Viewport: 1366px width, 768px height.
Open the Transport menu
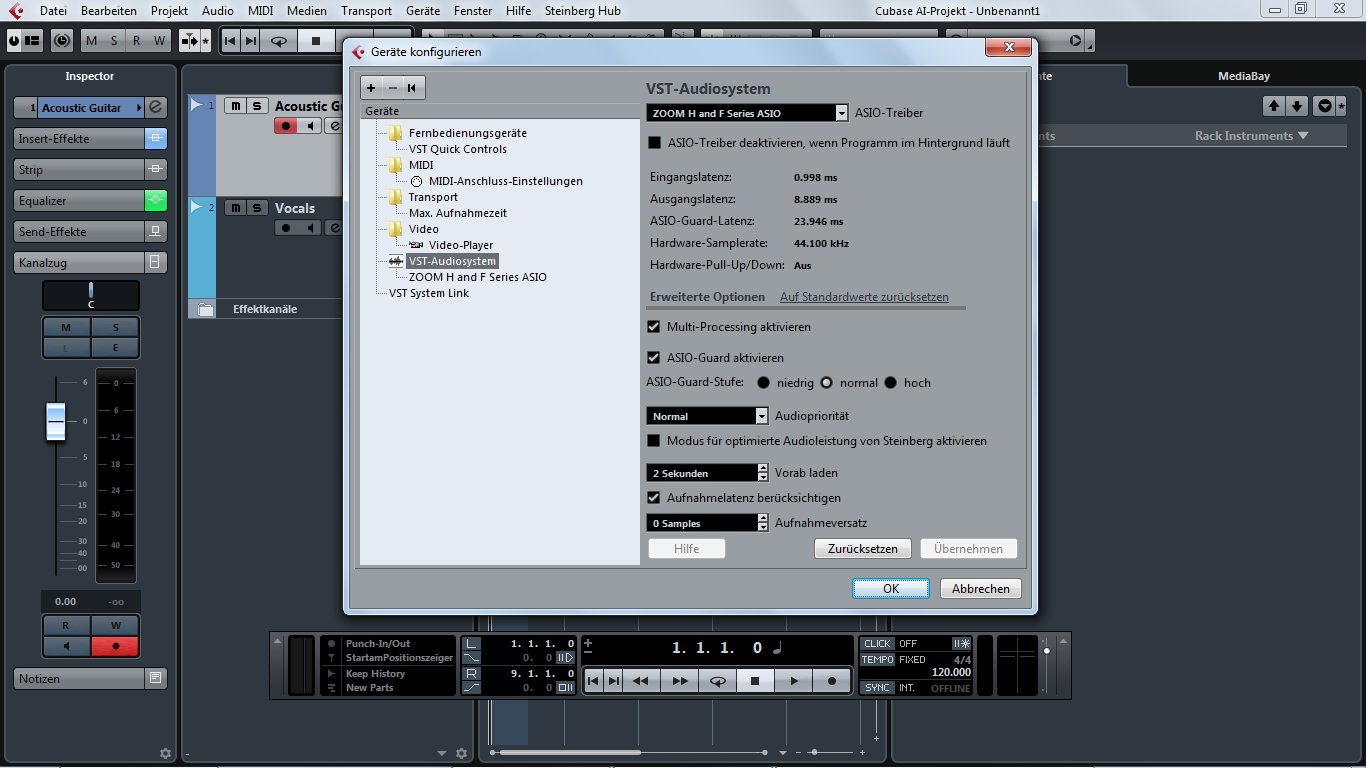point(366,11)
